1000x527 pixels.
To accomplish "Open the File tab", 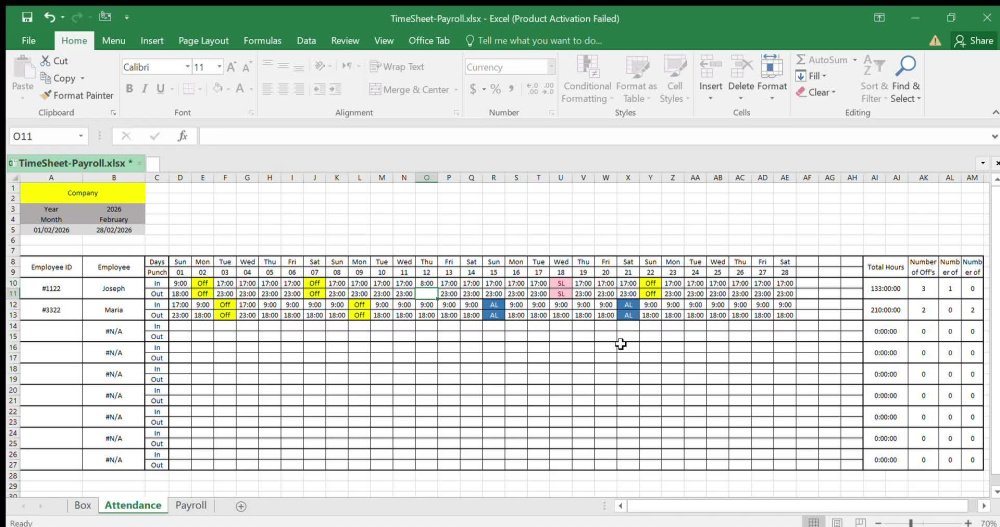I will tap(29, 40).
